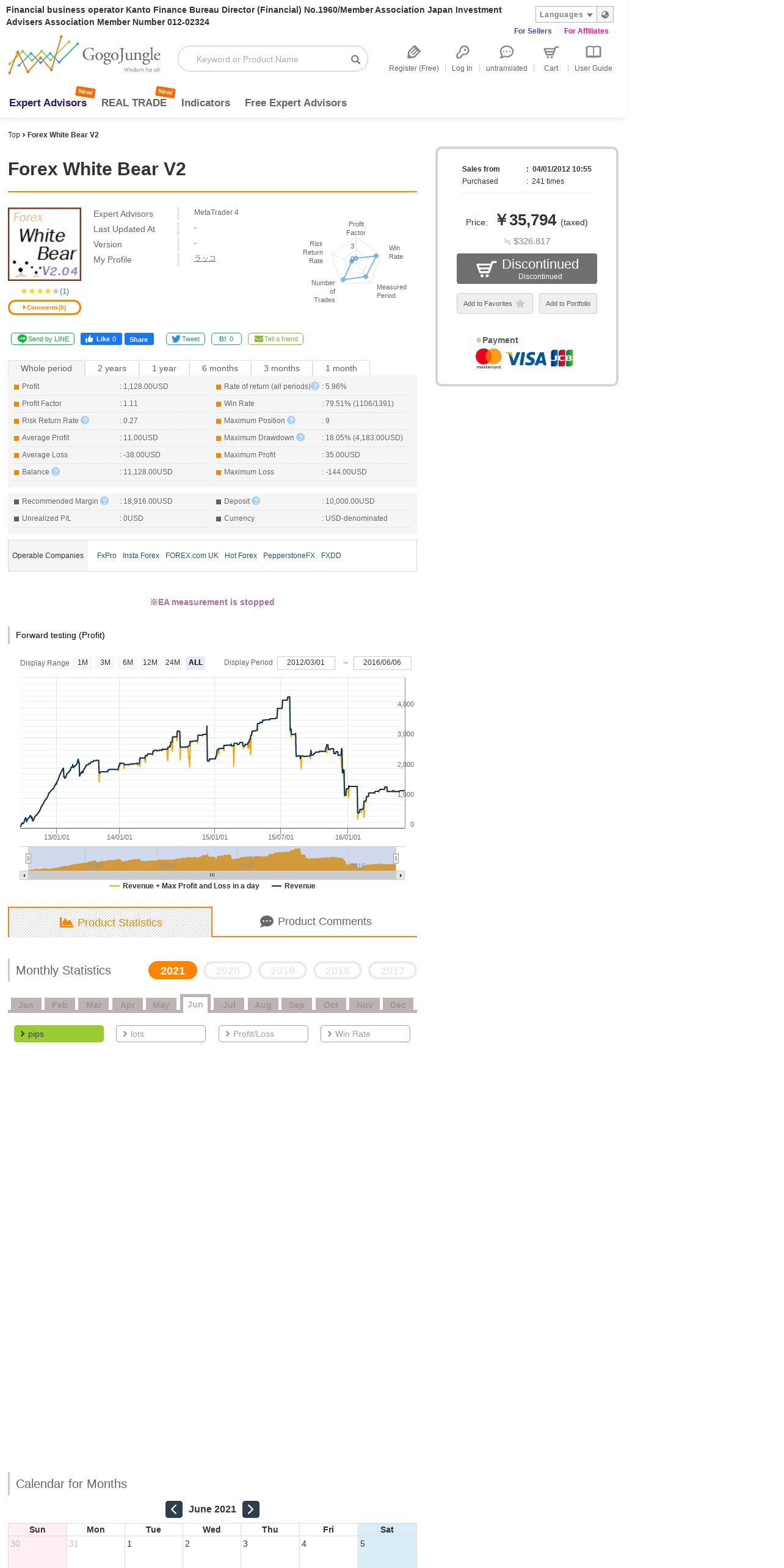Click chart scrollbar right arrow

point(401,876)
